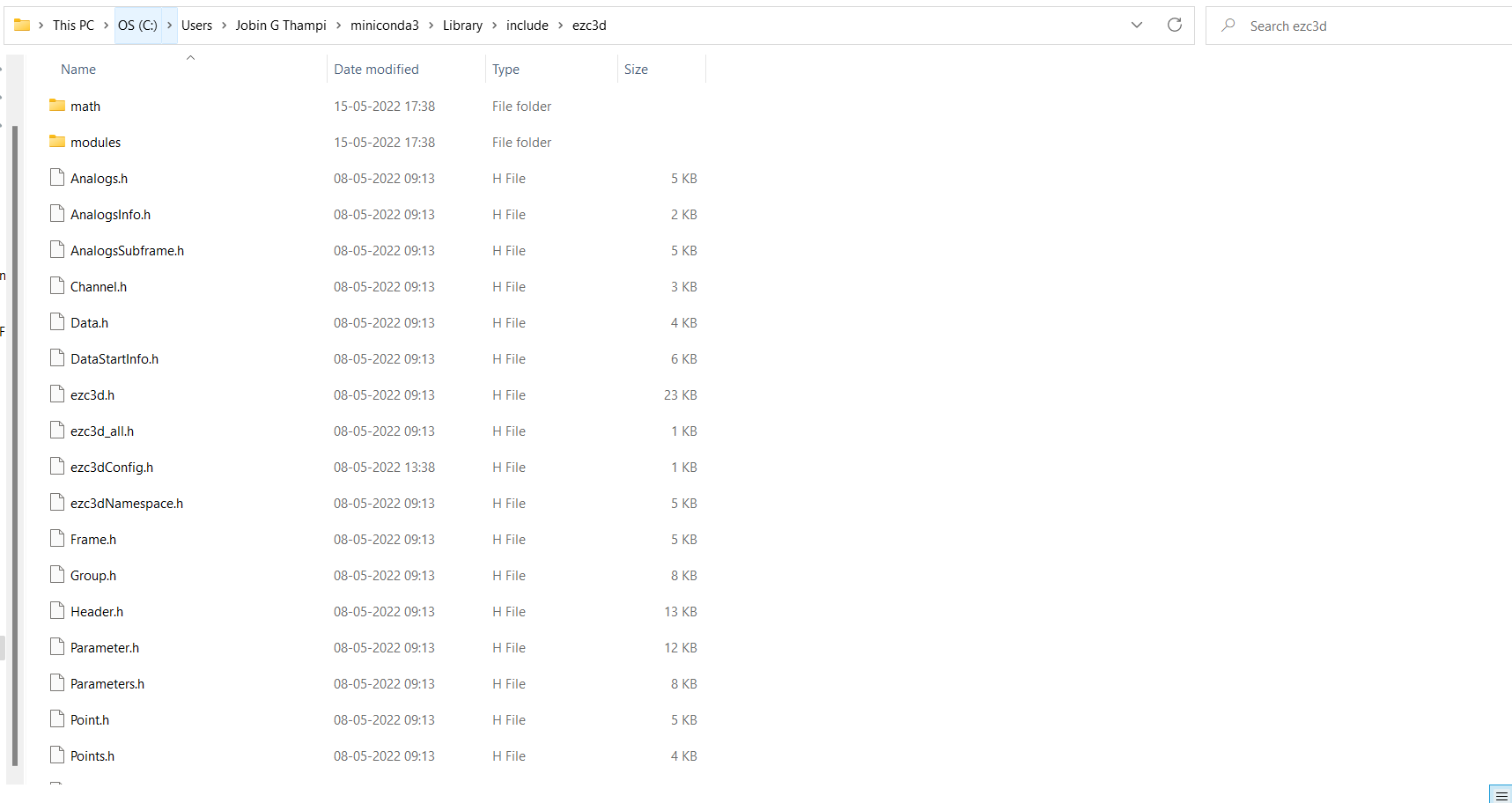
Task: Click the document icon for Header.h
Action: 55,610
